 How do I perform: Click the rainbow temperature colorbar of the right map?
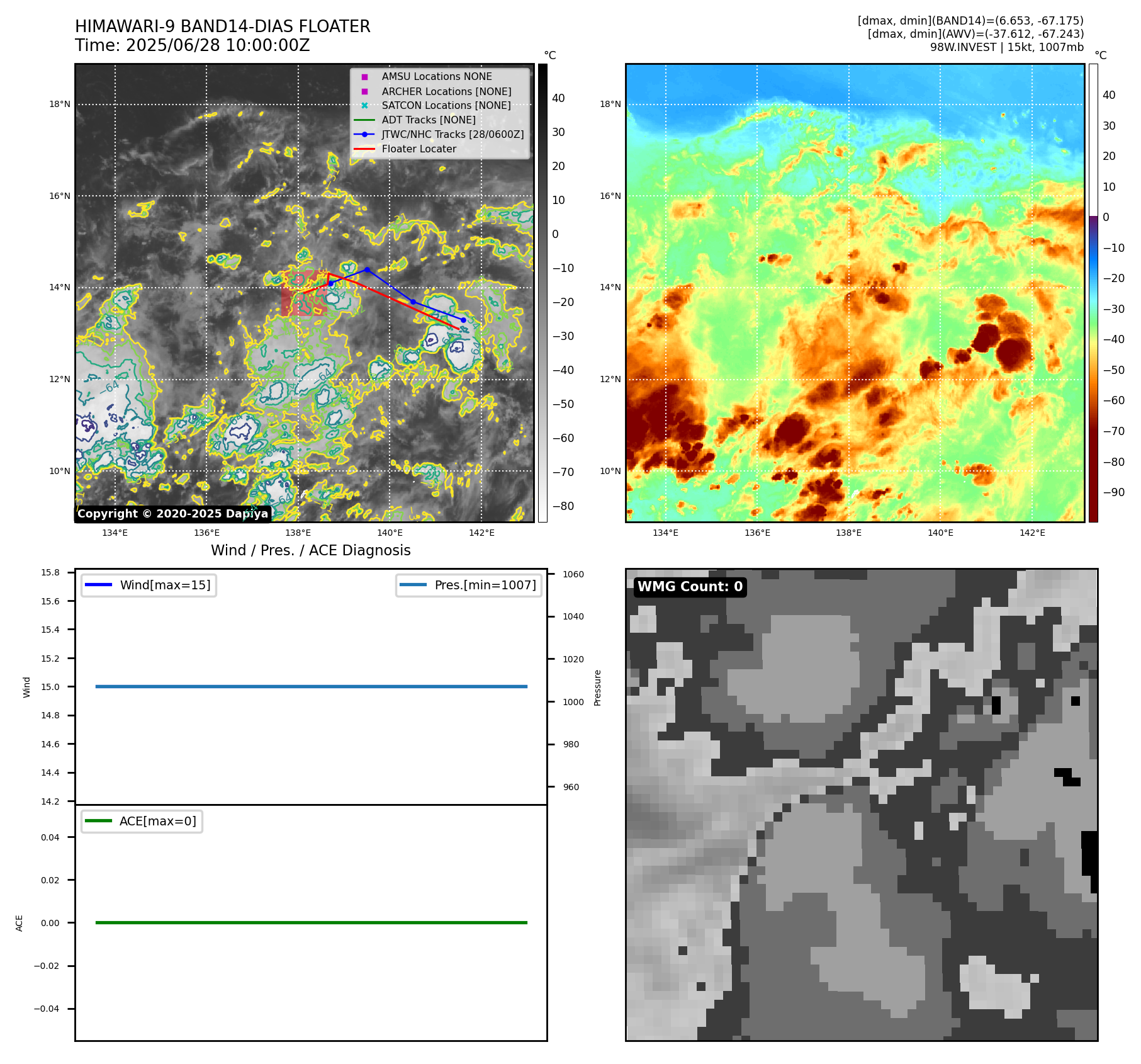(1093, 293)
